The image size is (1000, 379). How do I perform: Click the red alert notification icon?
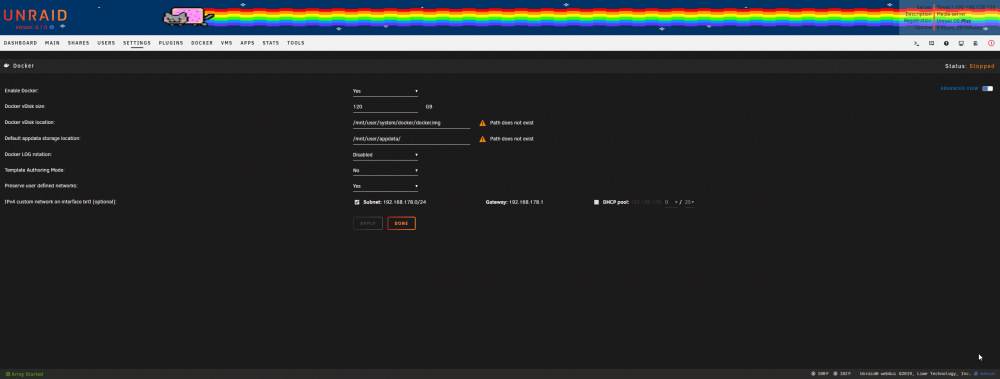click(x=991, y=43)
